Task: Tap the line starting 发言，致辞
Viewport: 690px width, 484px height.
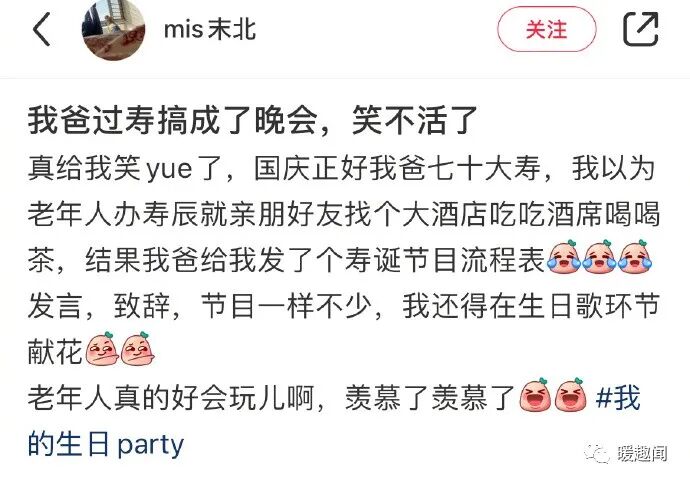Action: point(343,305)
